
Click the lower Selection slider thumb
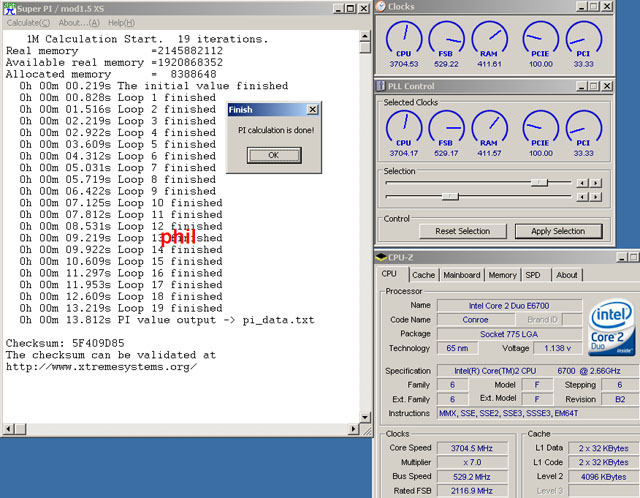(450, 197)
